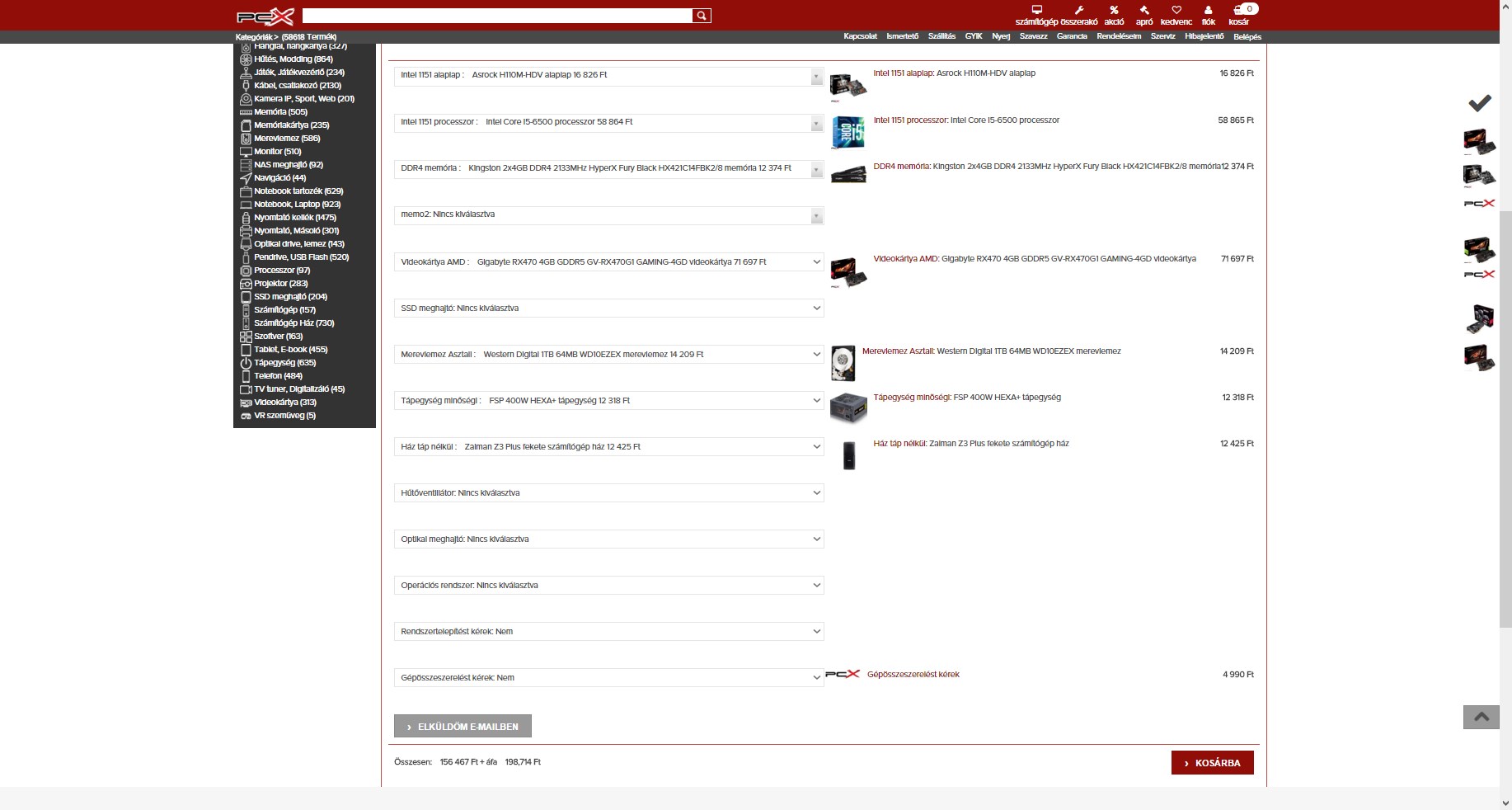
Task: Open the DDR4 memória dropdown
Action: (x=608, y=169)
